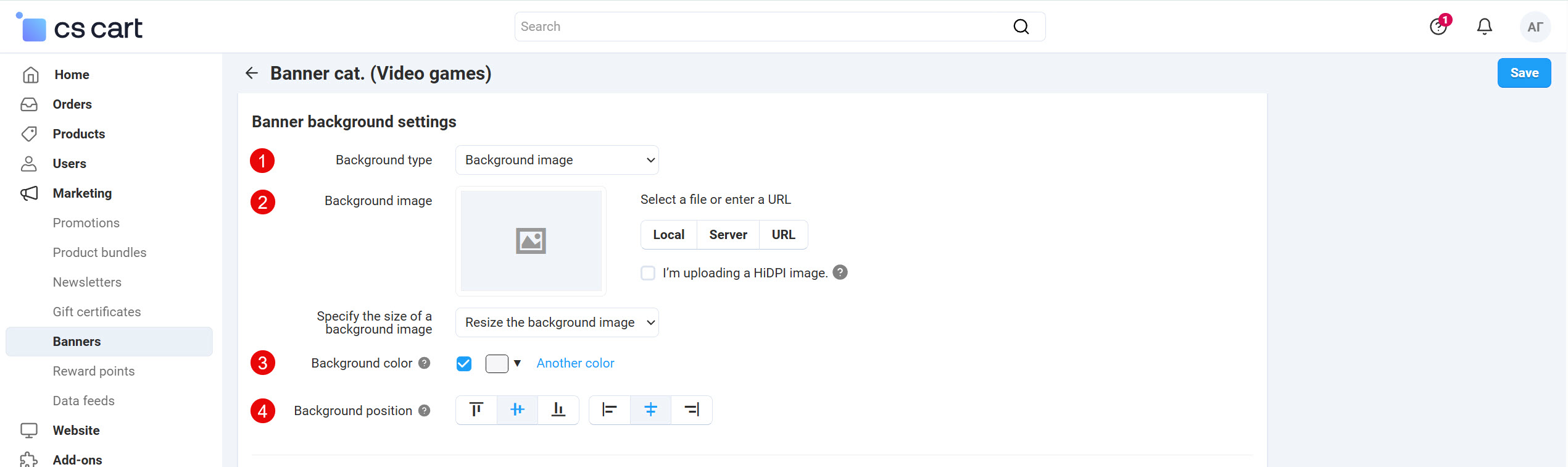Align background position to bottom
1568x467 pixels.
[558, 410]
